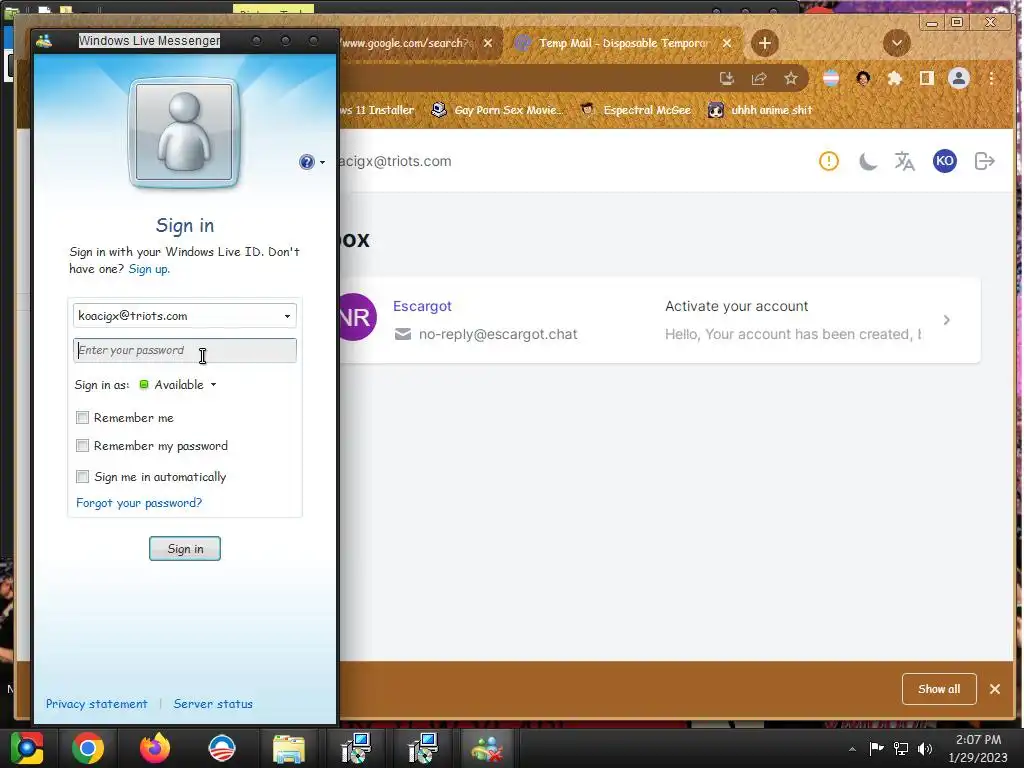Open the Sign up link
The width and height of the screenshot is (1024, 768).
tap(149, 269)
